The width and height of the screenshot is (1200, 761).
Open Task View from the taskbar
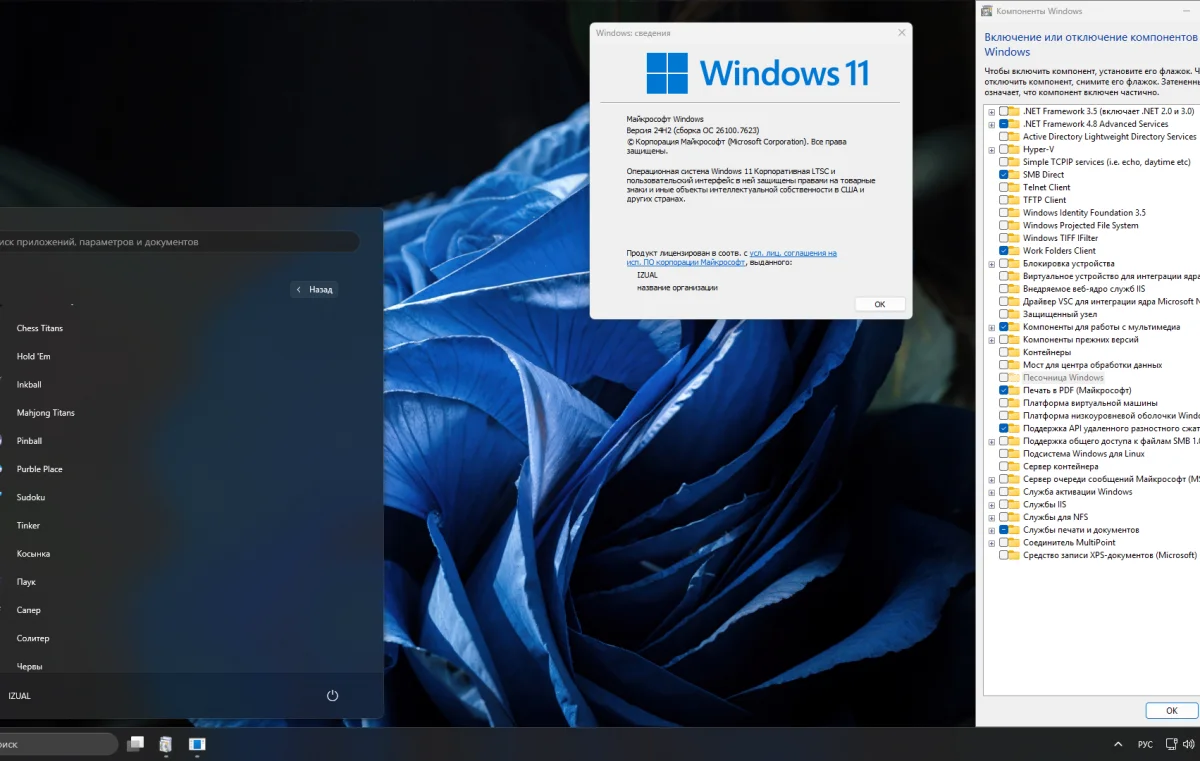tap(135, 744)
